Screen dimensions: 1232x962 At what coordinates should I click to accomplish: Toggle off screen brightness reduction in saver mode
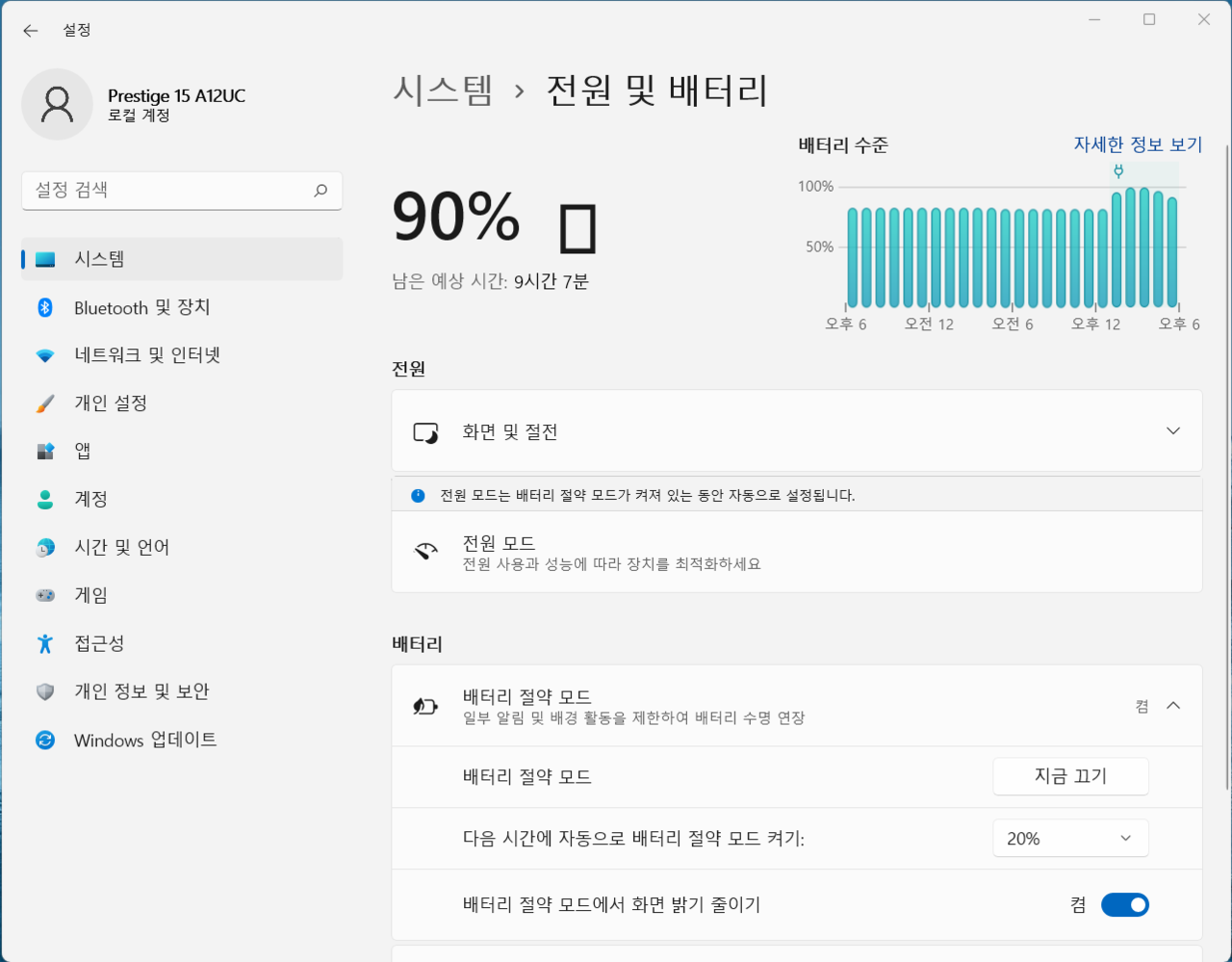pos(1124,905)
